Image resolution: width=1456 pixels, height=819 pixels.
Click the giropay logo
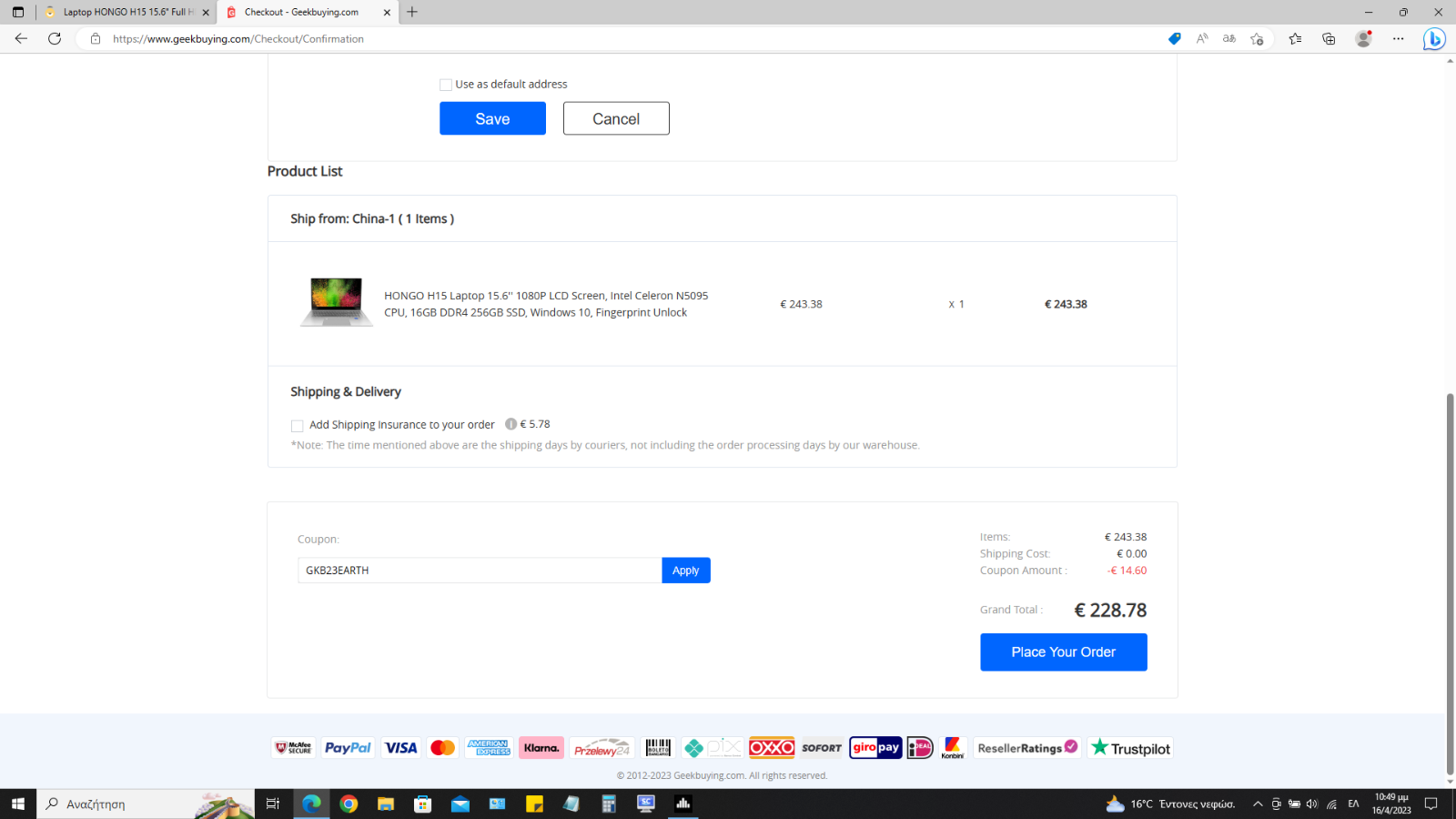(875, 748)
